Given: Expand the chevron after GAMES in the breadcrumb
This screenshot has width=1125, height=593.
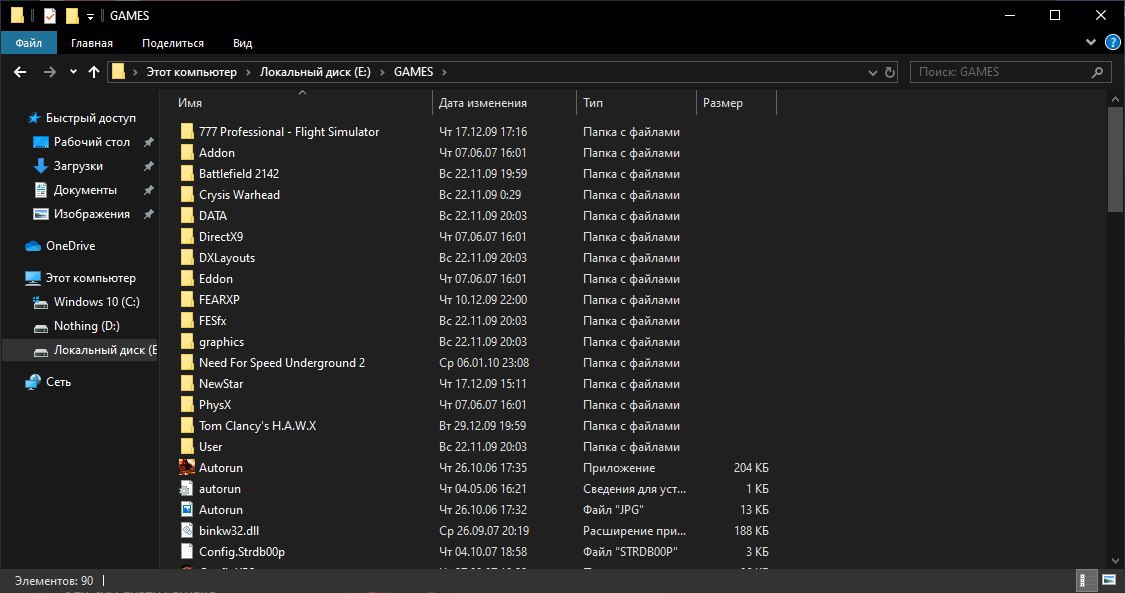Looking at the screenshot, I should coord(444,72).
